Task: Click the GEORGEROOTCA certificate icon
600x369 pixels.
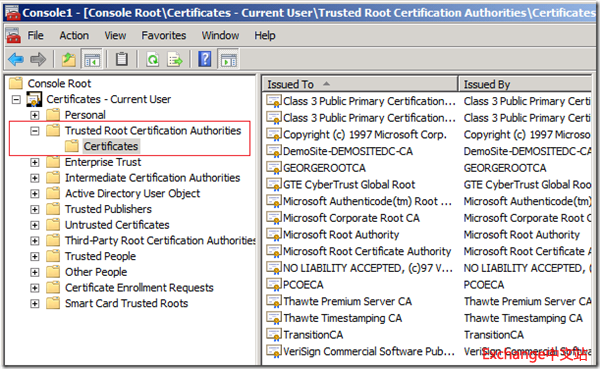Action: 274,168
